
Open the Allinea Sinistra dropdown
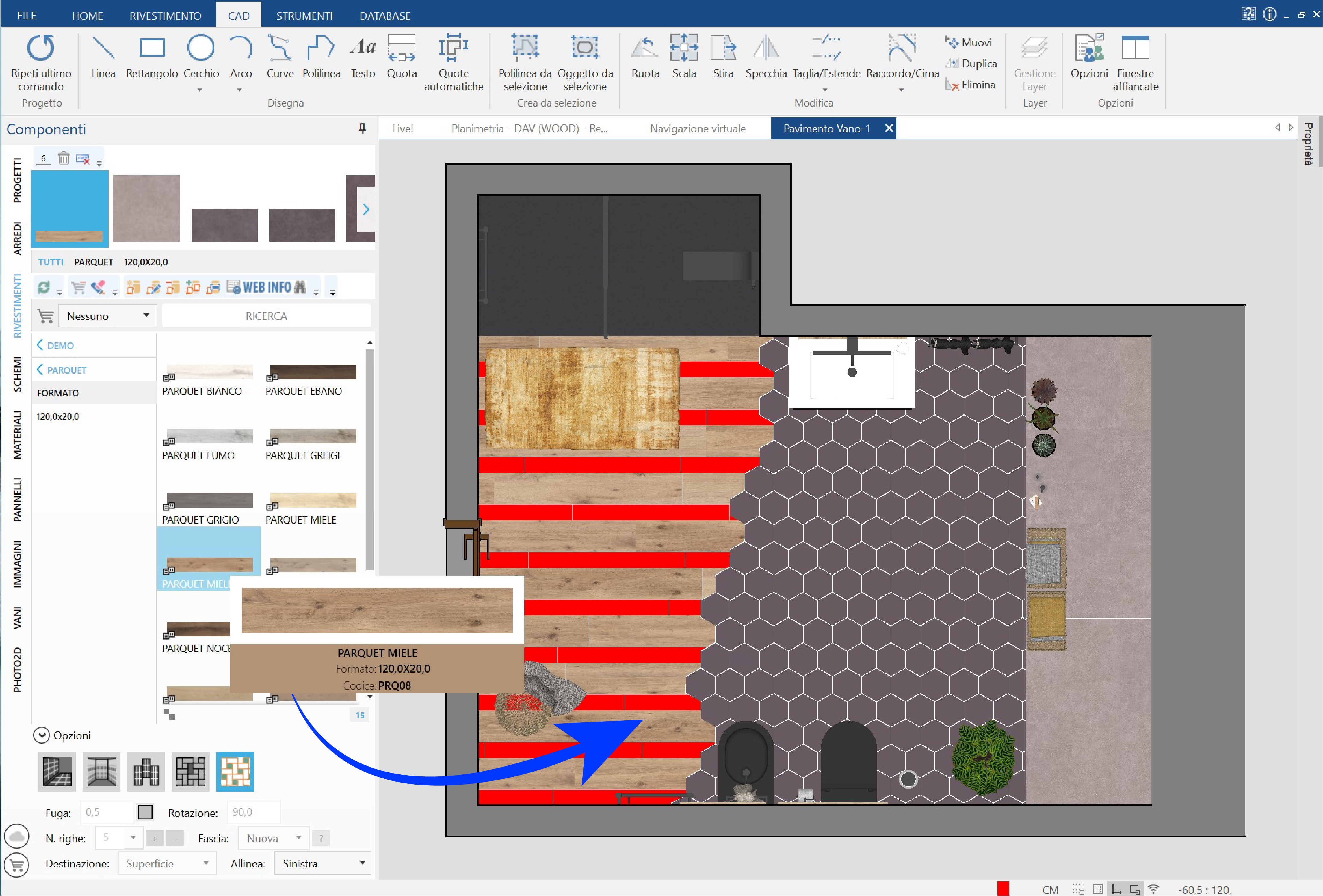tap(322, 863)
